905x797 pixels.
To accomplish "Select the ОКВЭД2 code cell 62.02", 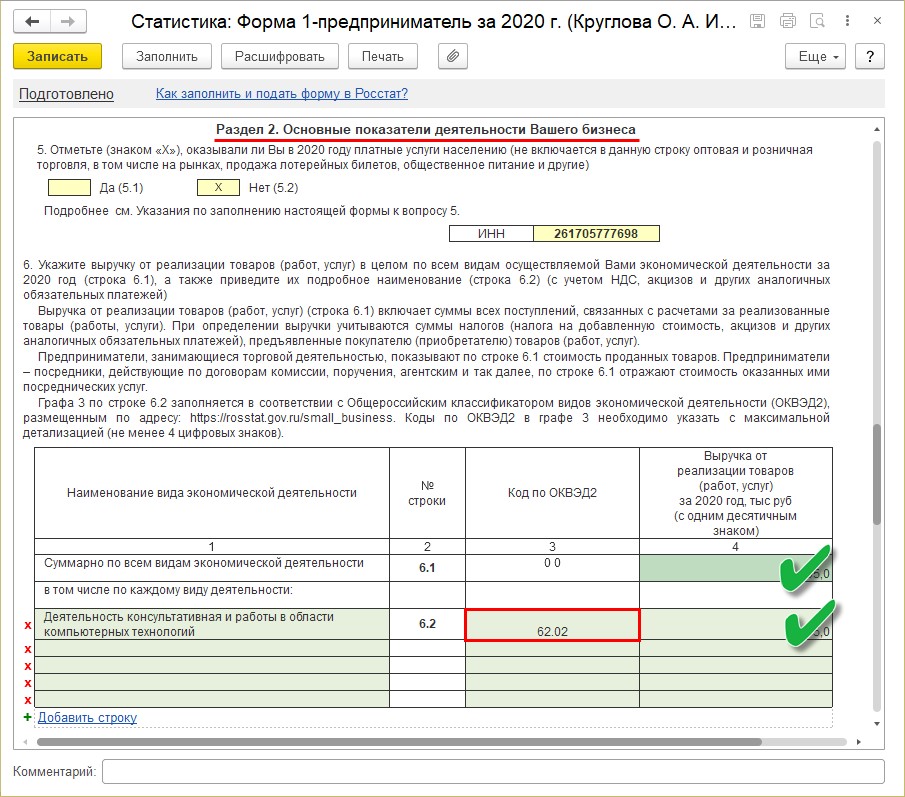I will pyautogui.click(x=552, y=624).
